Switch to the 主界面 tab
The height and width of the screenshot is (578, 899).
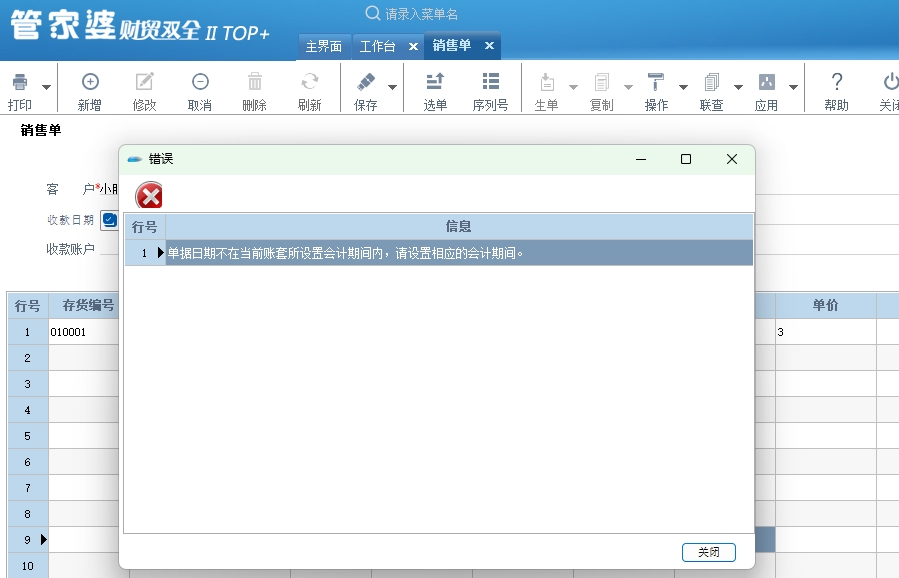pyautogui.click(x=323, y=46)
